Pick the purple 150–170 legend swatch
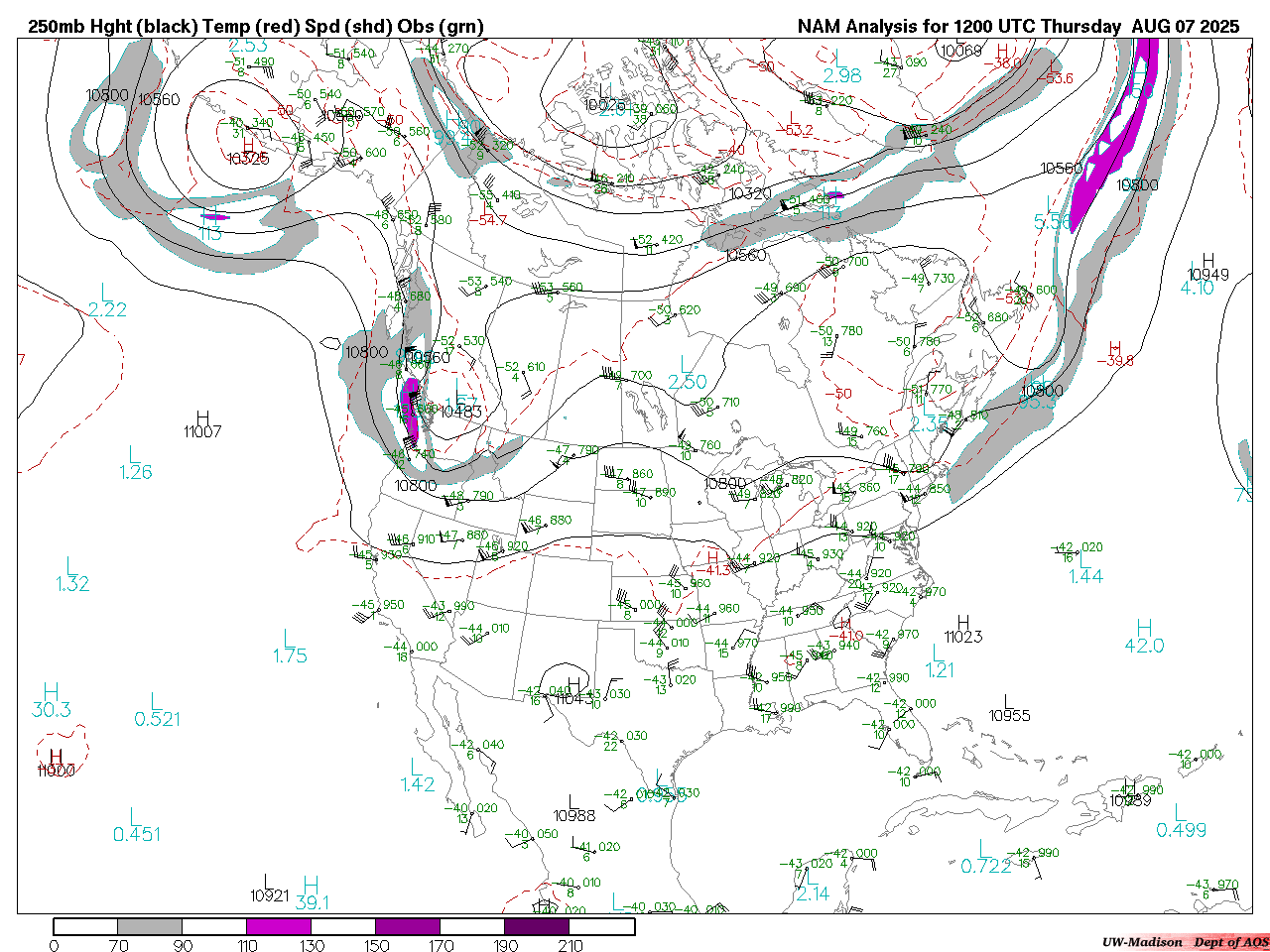This screenshot has width=1270, height=952. click(408, 927)
